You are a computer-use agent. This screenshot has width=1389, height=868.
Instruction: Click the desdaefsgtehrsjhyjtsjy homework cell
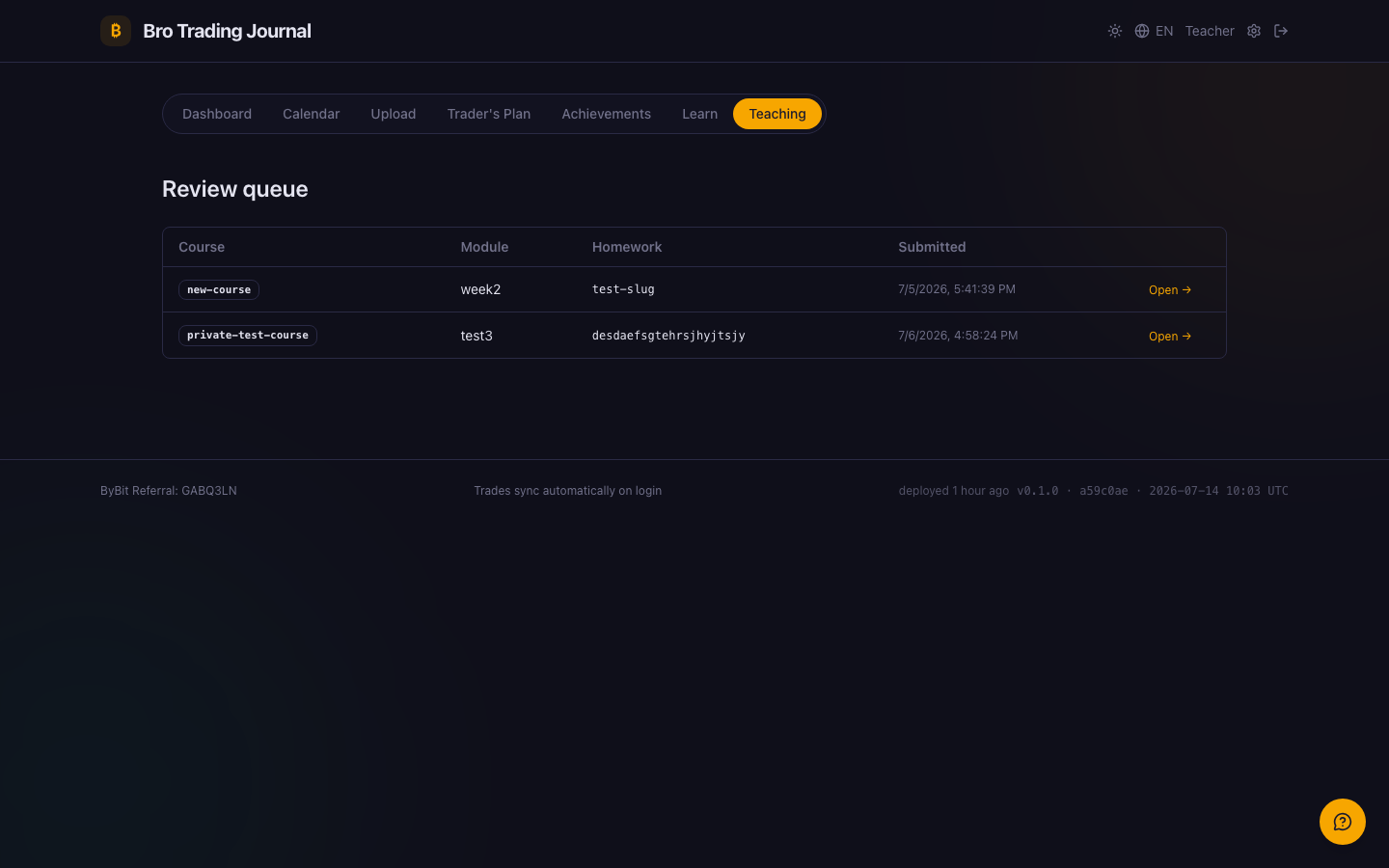point(668,336)
